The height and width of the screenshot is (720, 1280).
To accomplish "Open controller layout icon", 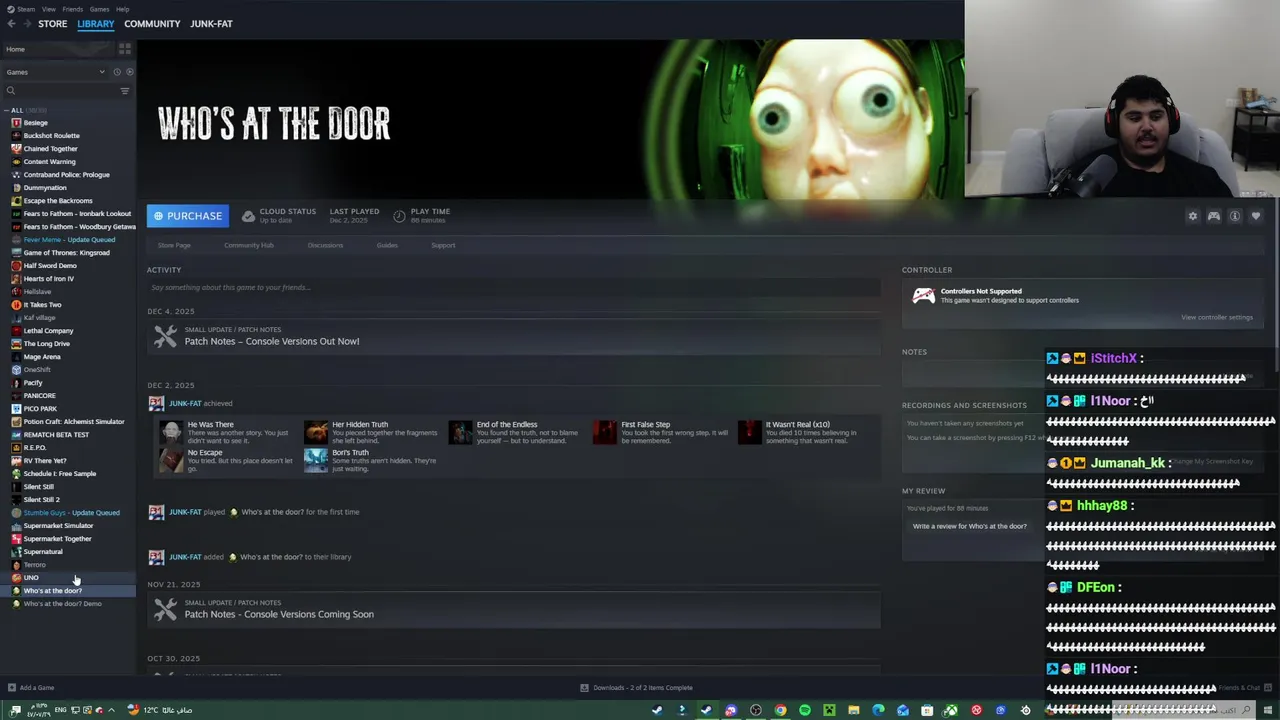I will click(1214, 216).
